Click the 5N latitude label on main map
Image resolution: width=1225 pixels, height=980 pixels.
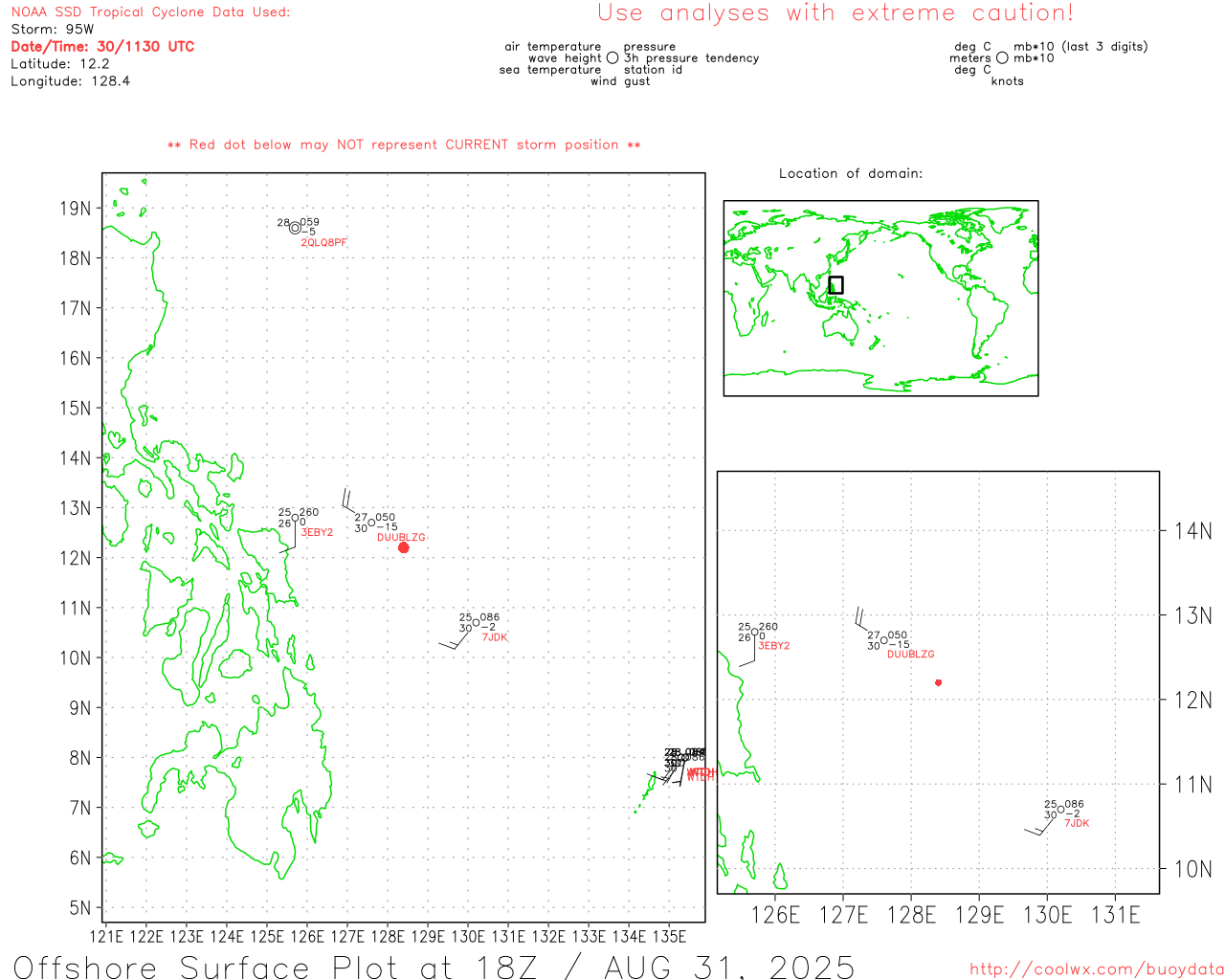click(x=79, y=907)
